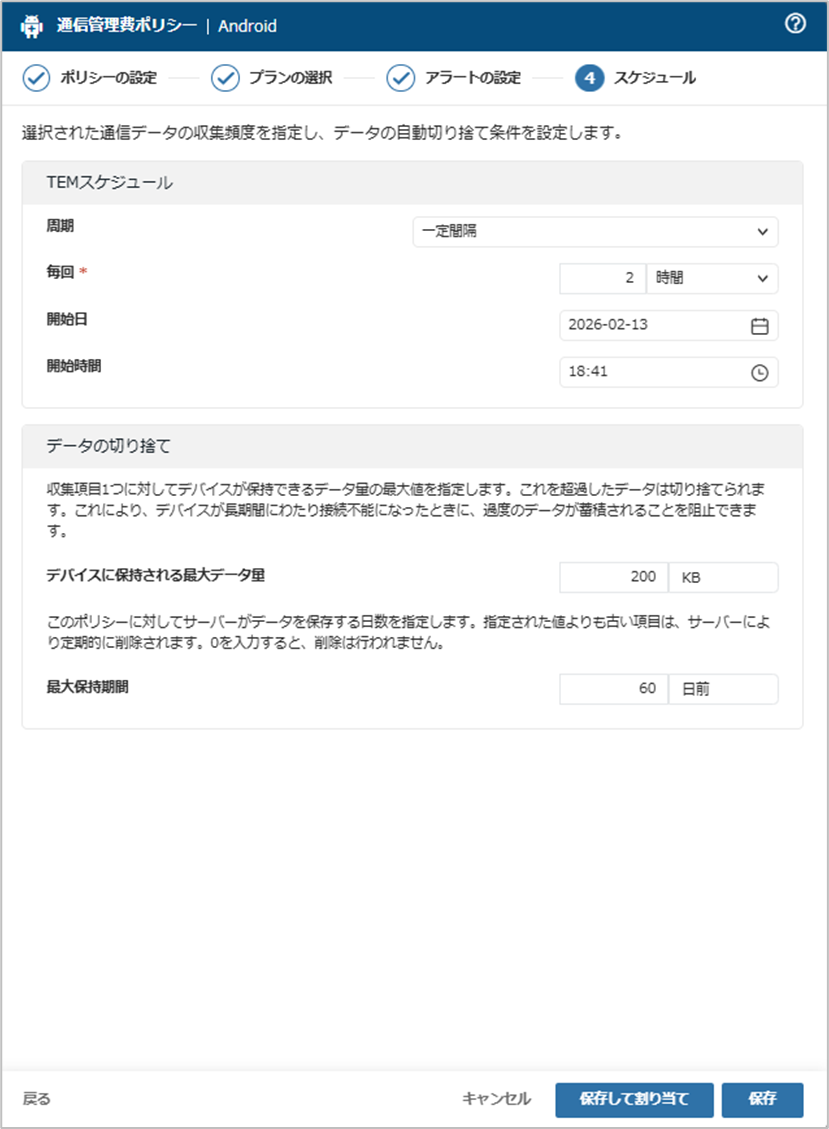The width and height of the screenshot is (829, 1129).
Task: Focus the デバイスに保持される最大データ量 value field
Action: point(614,577)
